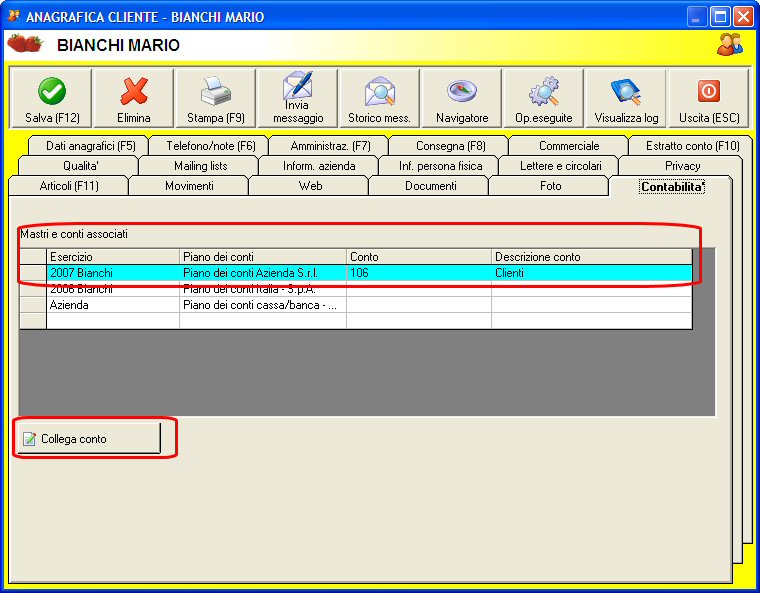Click the row selector of 2007 Bianchi
This screenshot has width=760, height=593.
(x=33, y=272)
